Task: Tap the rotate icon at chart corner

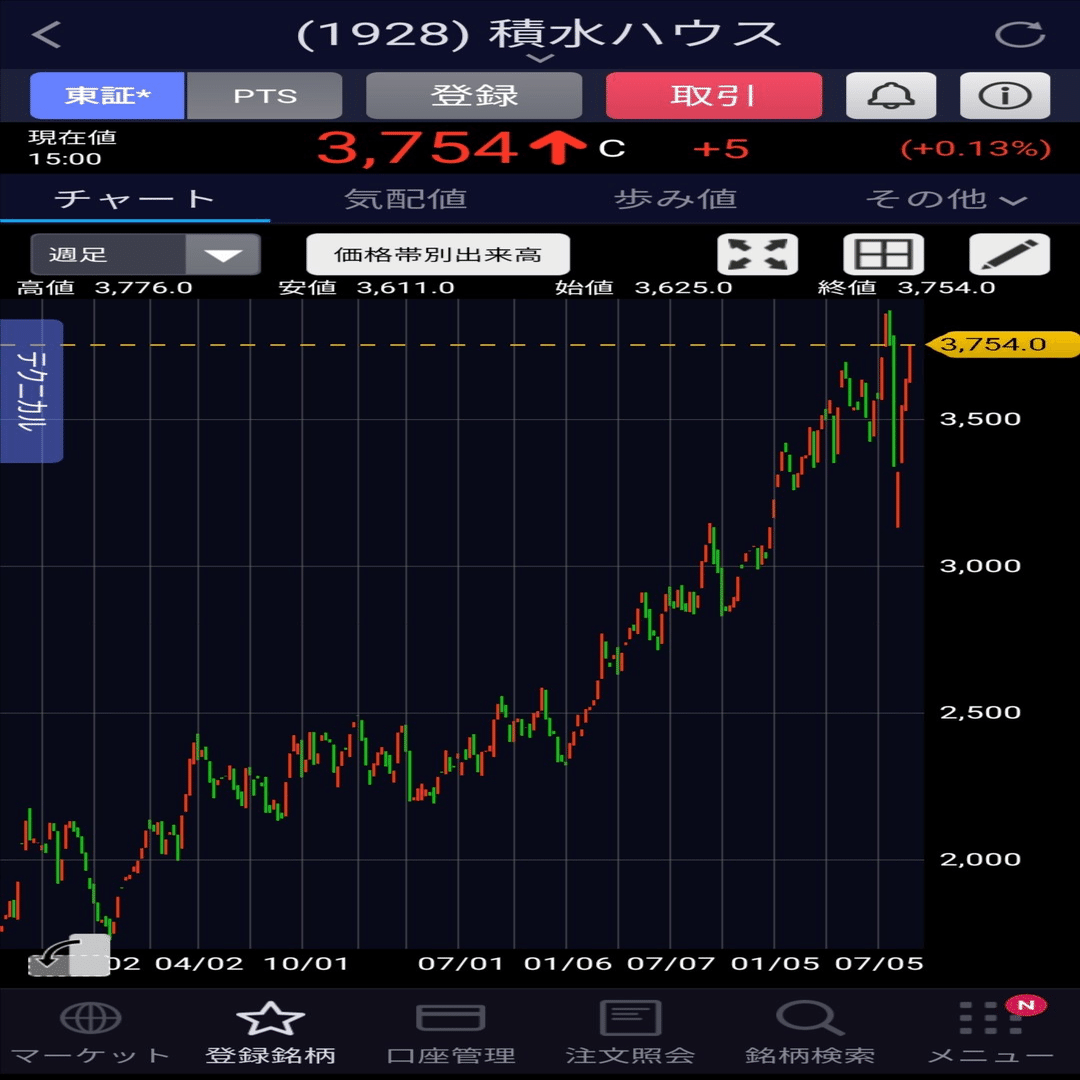Action: [x=69, y=955]
